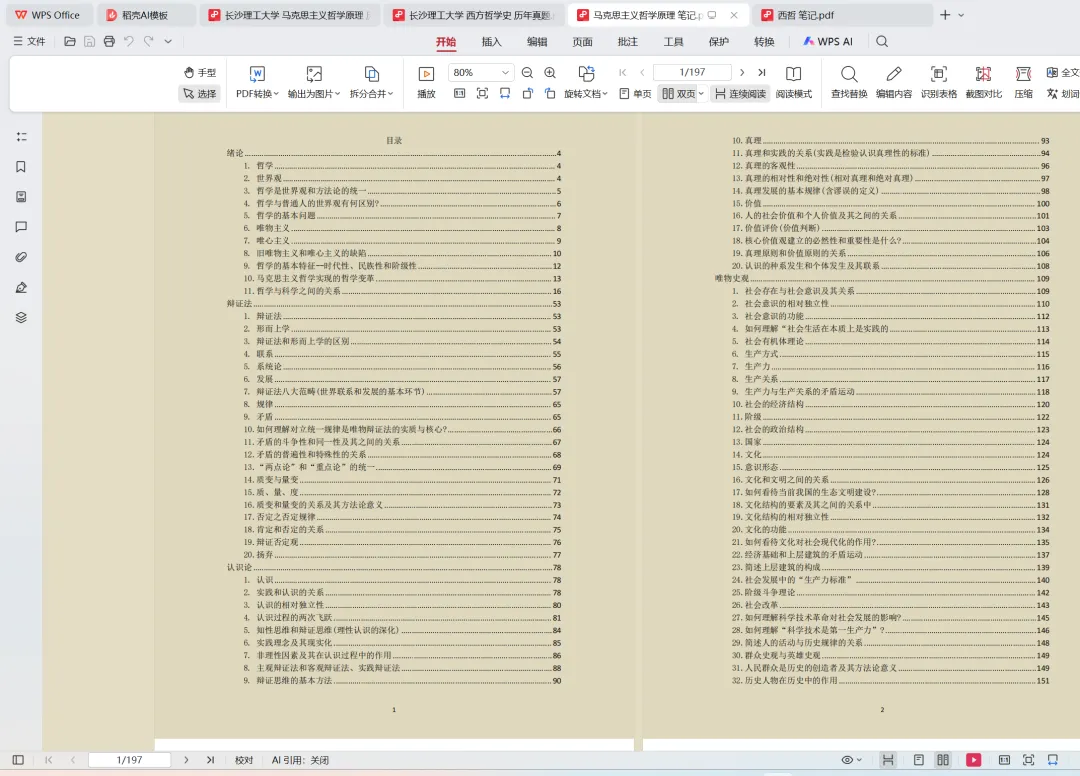
Task: Open the 工具 ribbon tab
Action: (673, 42)
